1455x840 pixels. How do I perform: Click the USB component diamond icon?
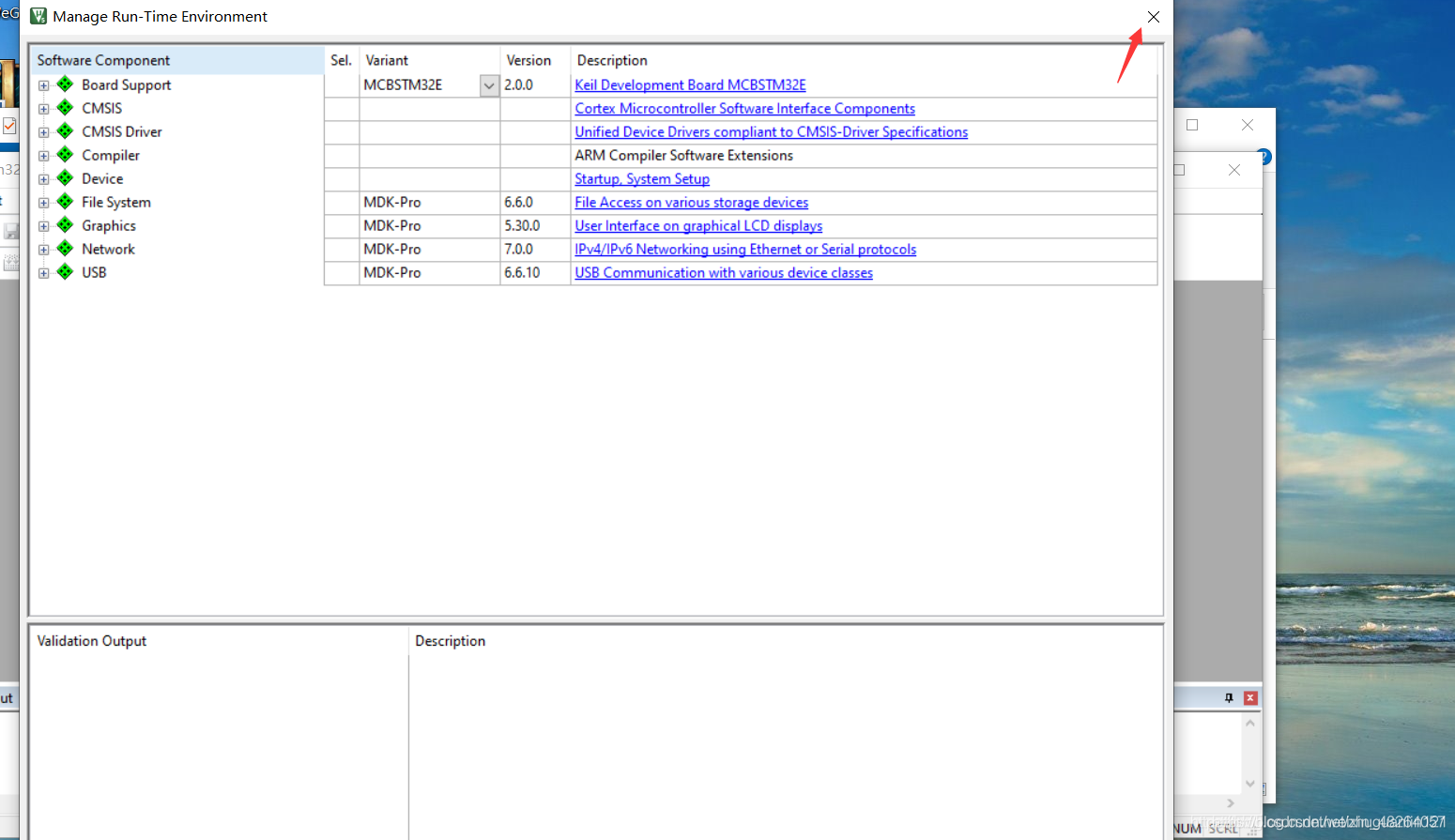[65, 272]
